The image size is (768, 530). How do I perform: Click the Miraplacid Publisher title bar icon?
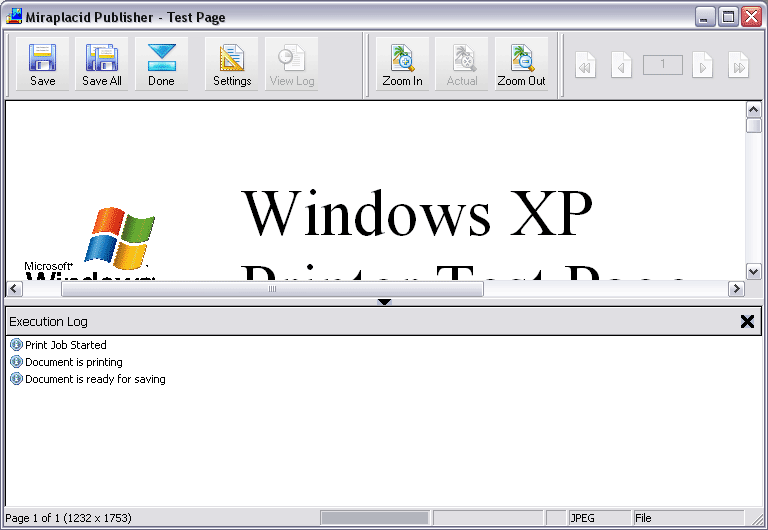[14, 16]
